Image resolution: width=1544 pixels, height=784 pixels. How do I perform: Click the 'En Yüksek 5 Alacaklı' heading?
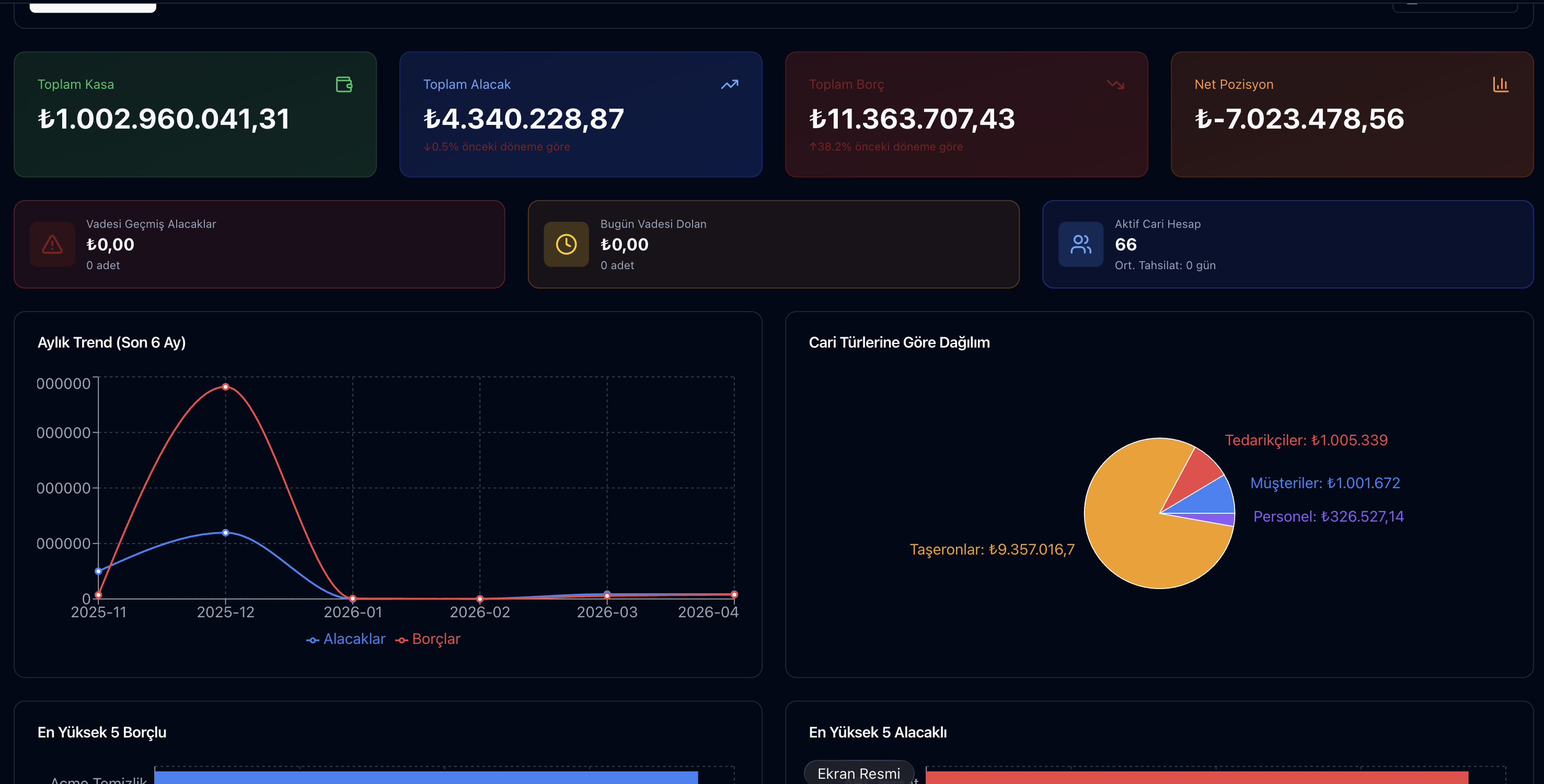point(878,732)
